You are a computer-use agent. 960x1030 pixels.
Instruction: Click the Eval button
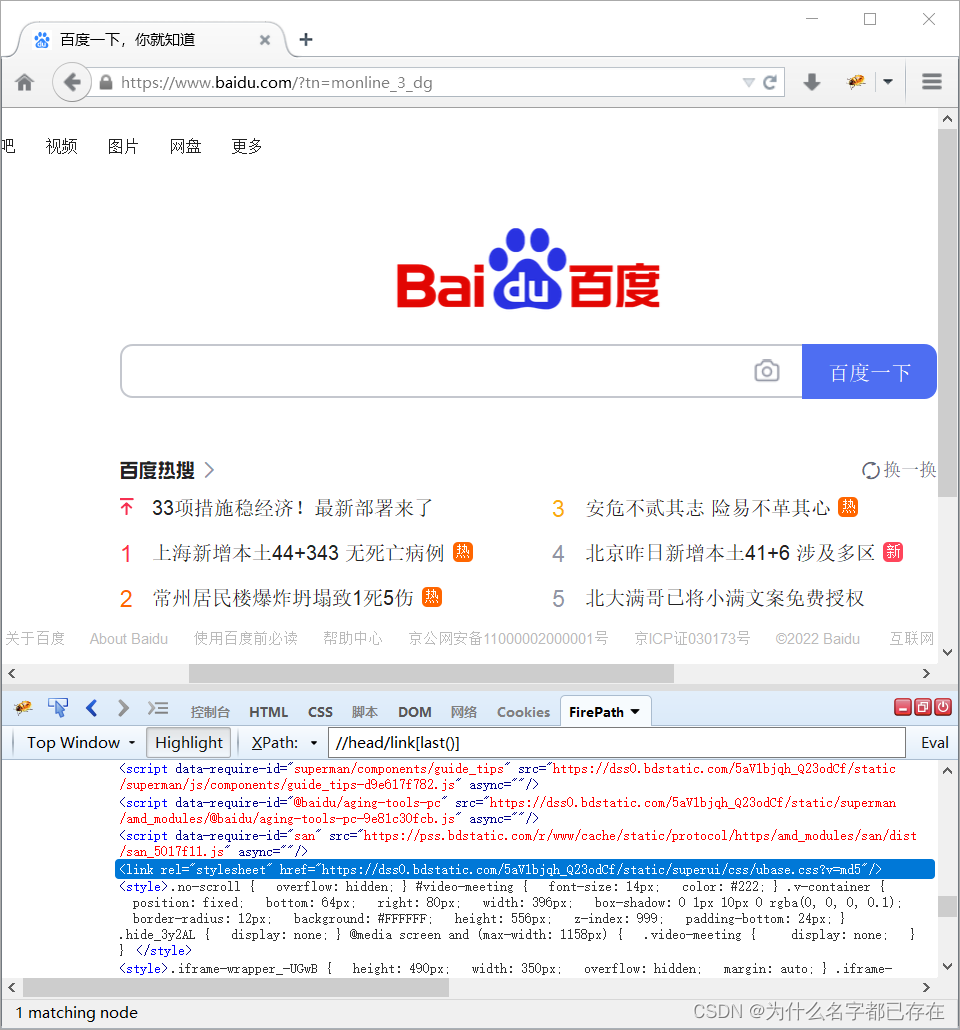click(x=934, y=743)
